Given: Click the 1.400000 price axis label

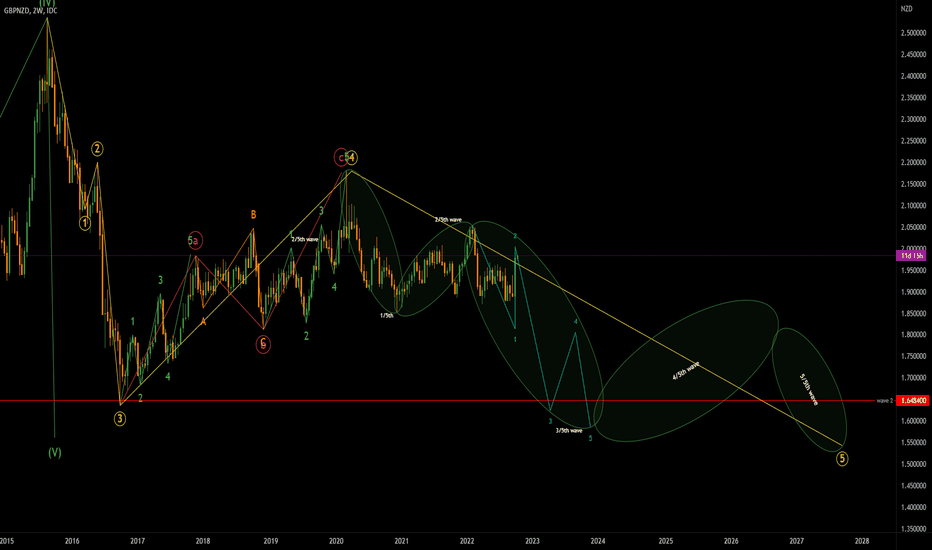Looking at the screenshot, I should click(x=913, y=507).
